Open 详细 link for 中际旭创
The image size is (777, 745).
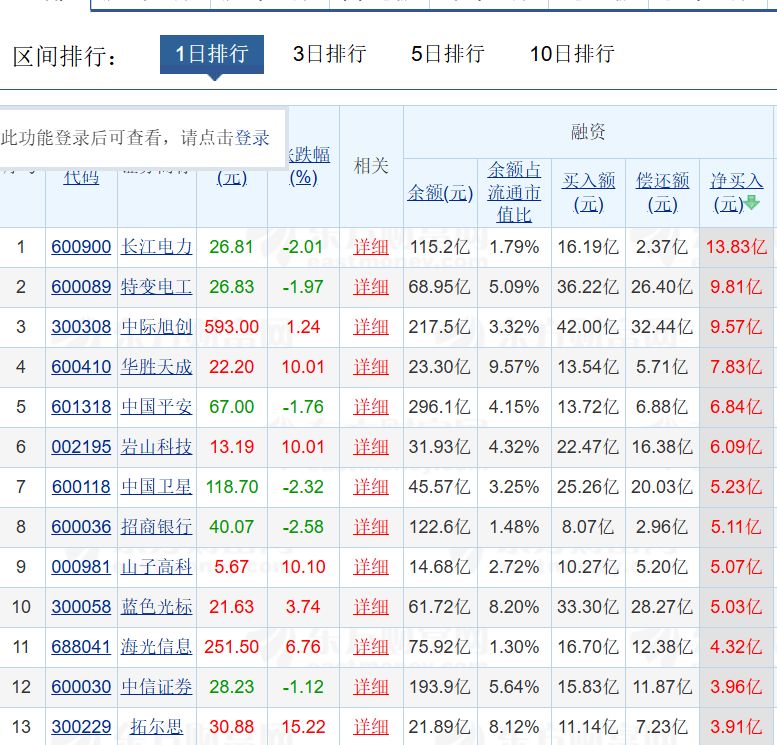click(x=371, y=327)
